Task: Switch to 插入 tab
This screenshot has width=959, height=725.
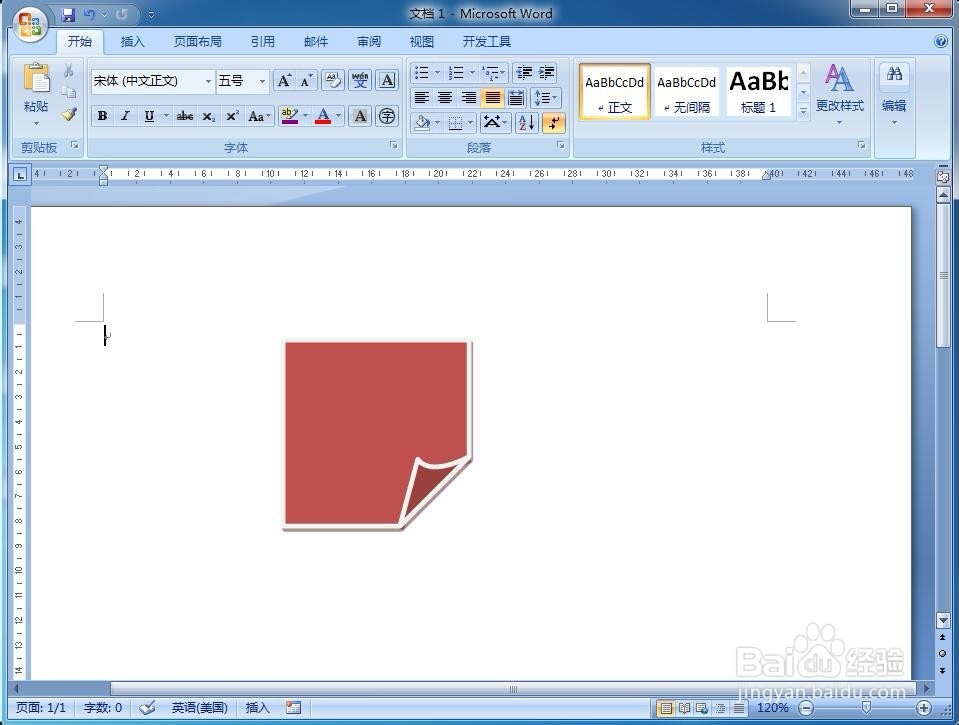Action: pyautogui.click(x=132, y=42)
